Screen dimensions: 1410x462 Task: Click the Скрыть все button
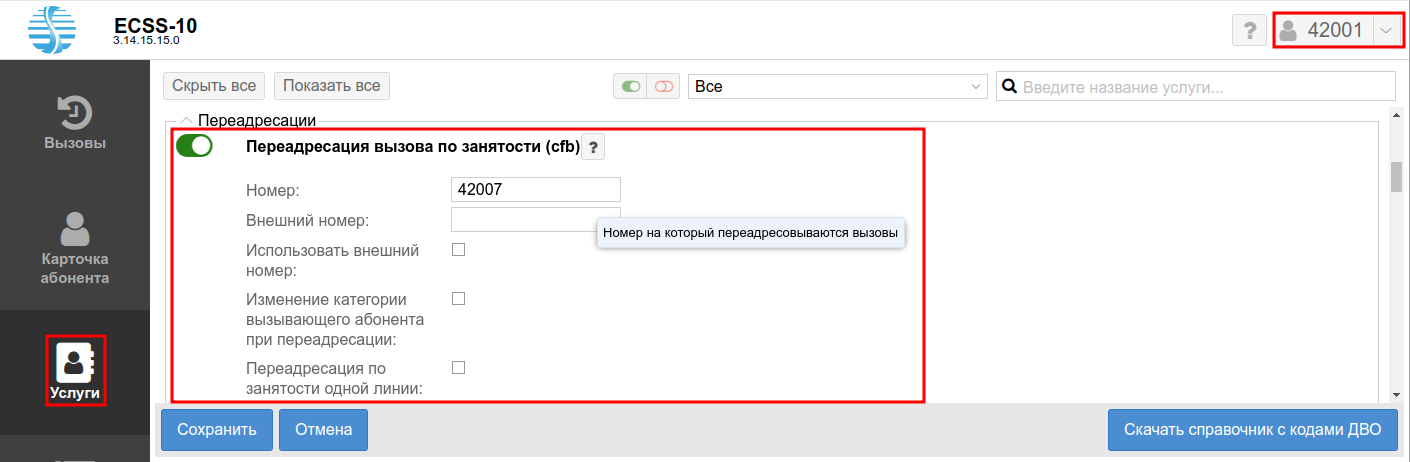(x=214, y=86)
